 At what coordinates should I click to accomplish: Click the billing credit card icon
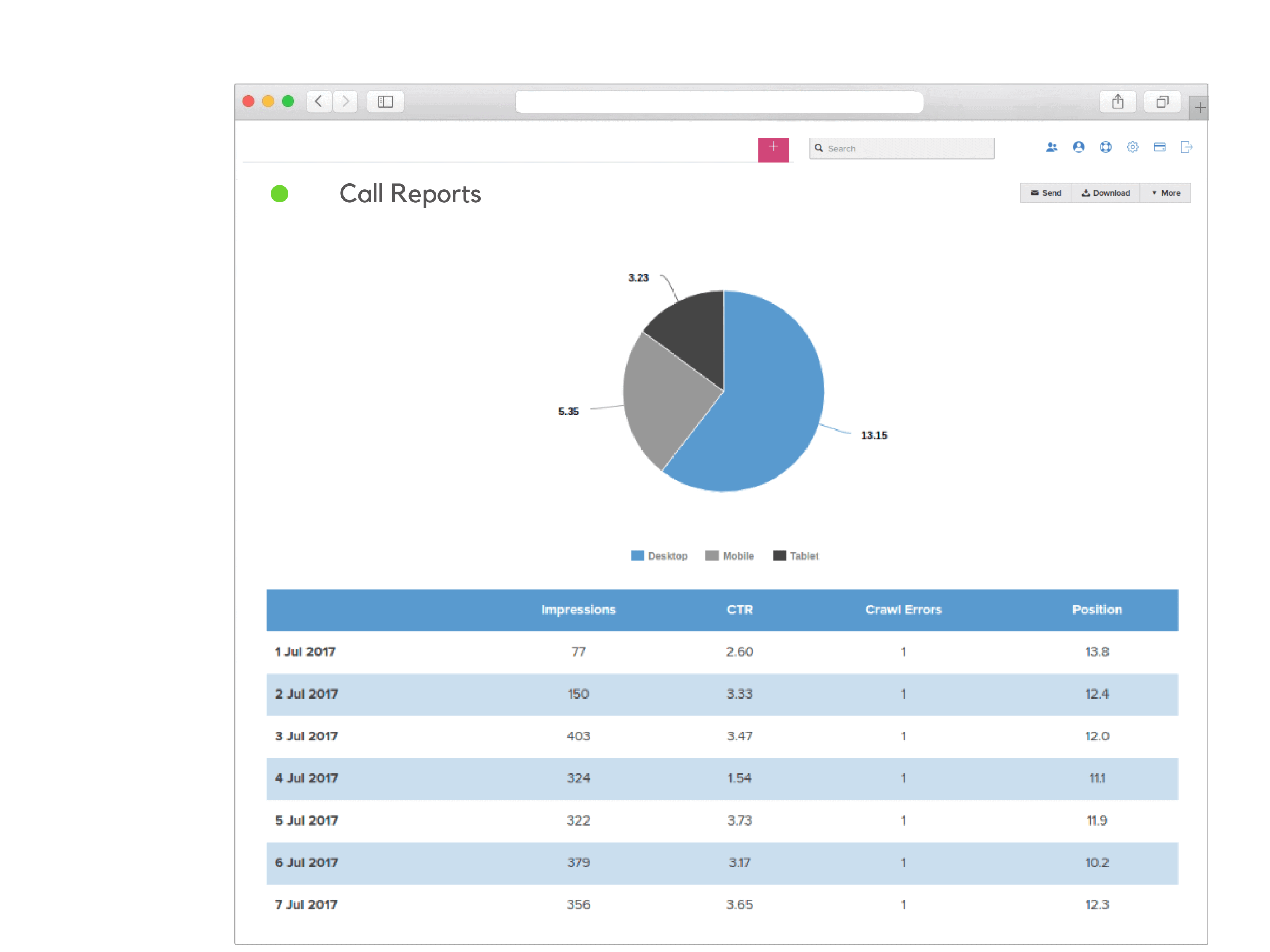coord(1159,147)
